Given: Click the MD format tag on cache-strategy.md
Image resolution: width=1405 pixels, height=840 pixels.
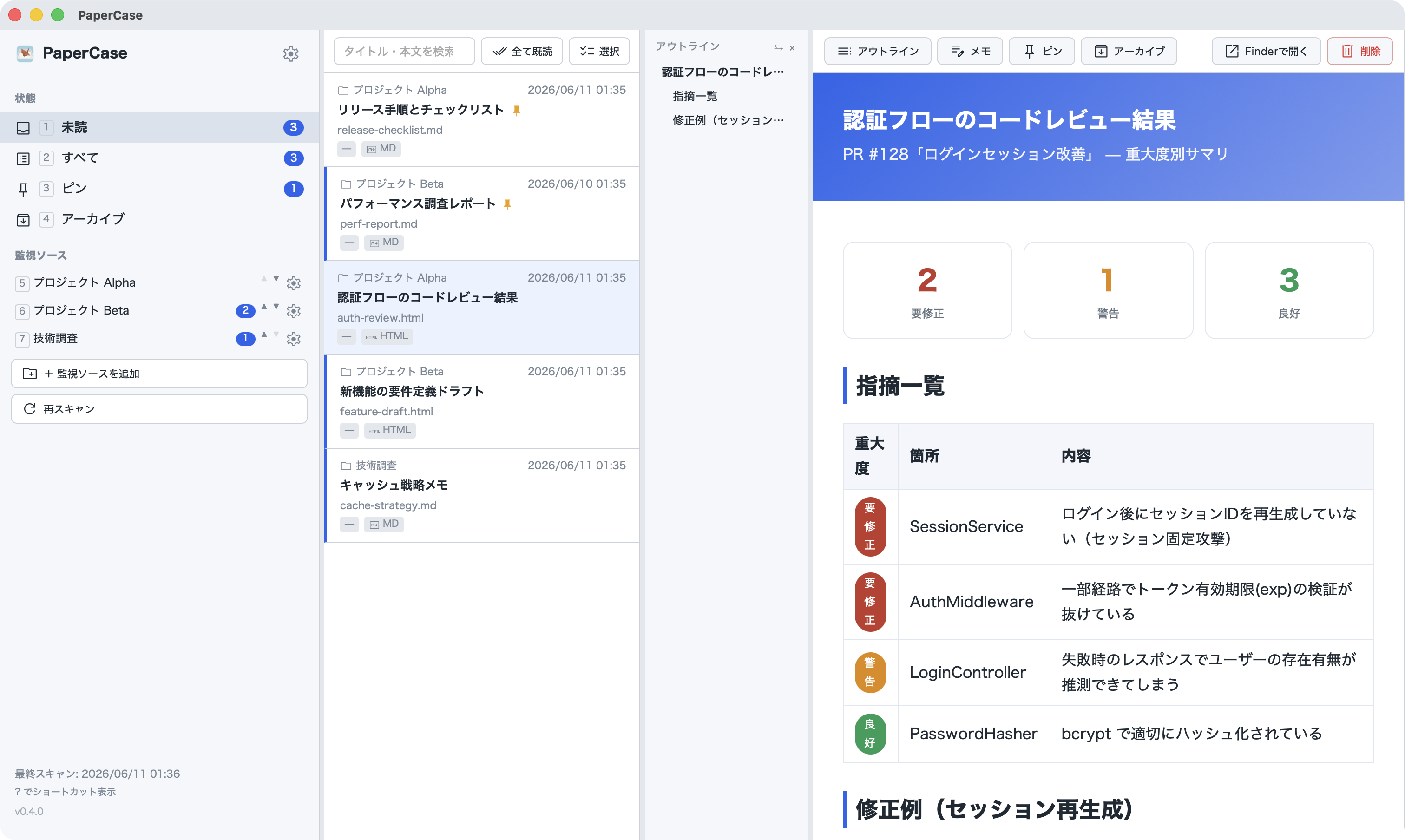Looking at the screenshot, I should [x=384, y=524].
